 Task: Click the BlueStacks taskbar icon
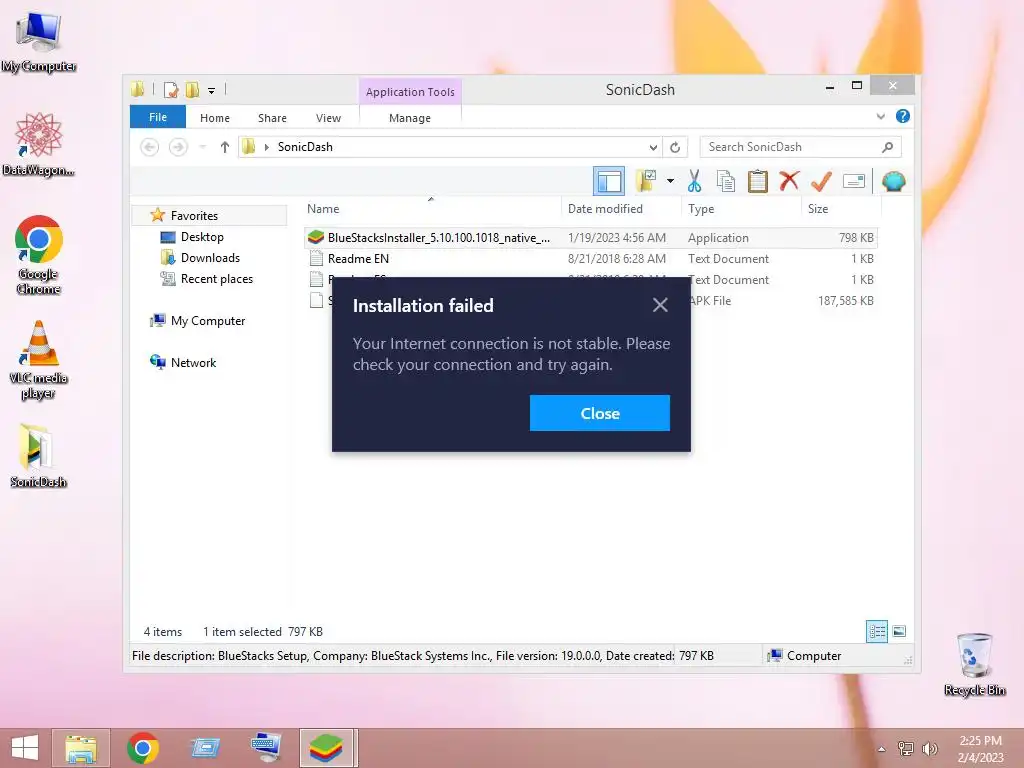pyautogui.click(x=327, y=748)
